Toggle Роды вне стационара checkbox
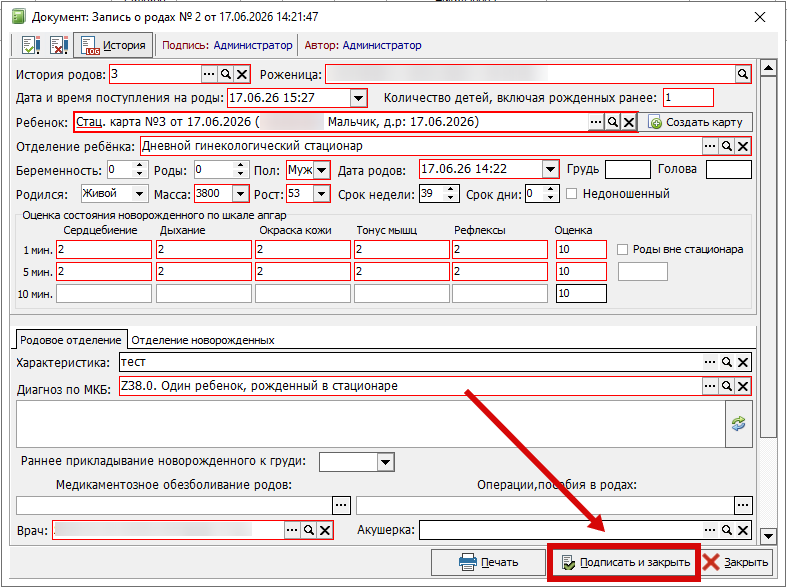 tap(622, 249)
